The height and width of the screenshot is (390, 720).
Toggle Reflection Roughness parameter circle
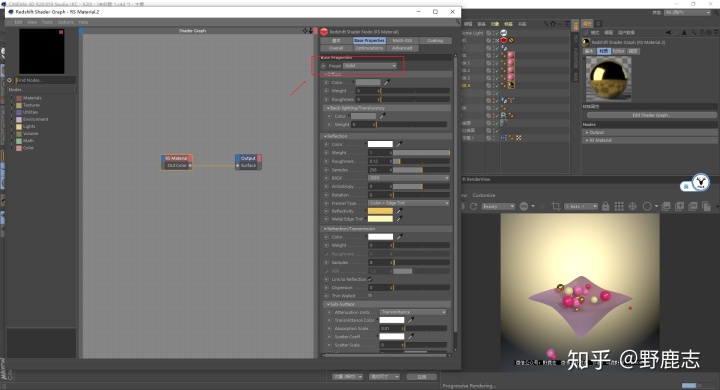326,161
